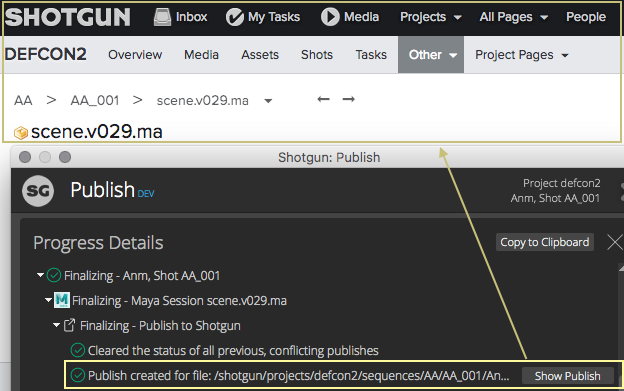The height and width of the screenshot is (391, 624).
Task: Close the Progress Details panel with X
Action: (x=614, y=242)
